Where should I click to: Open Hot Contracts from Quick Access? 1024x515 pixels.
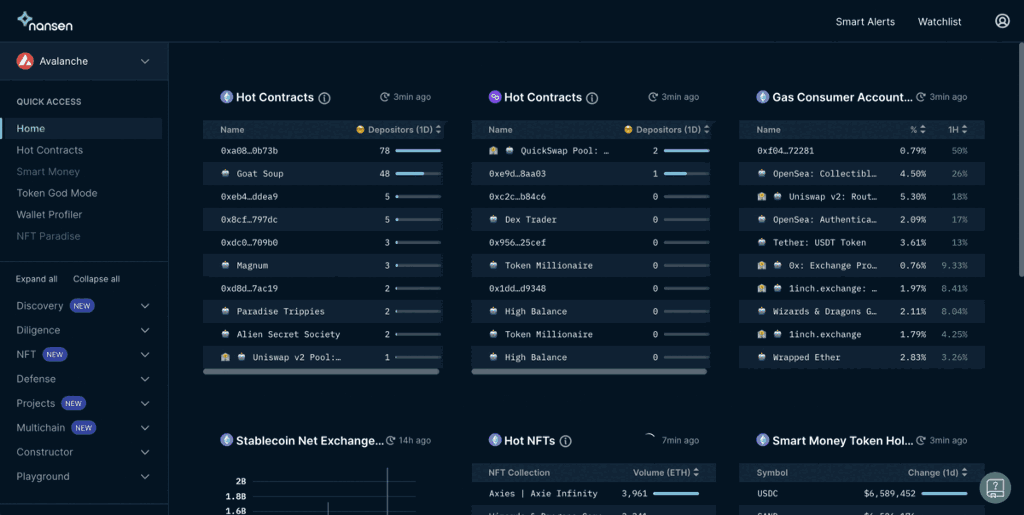coord(50,150)
